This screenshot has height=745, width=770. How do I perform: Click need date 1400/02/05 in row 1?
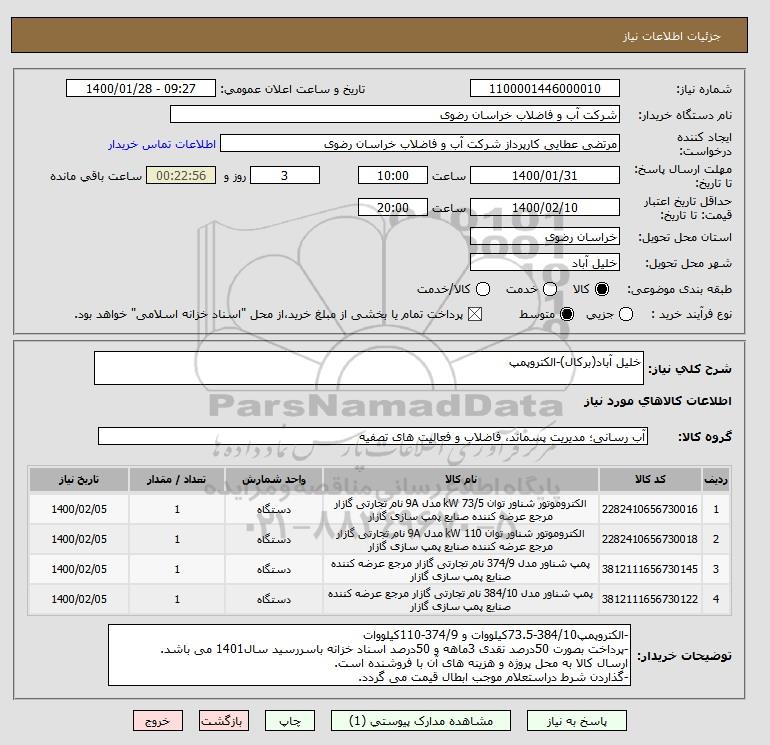[79, 509]
